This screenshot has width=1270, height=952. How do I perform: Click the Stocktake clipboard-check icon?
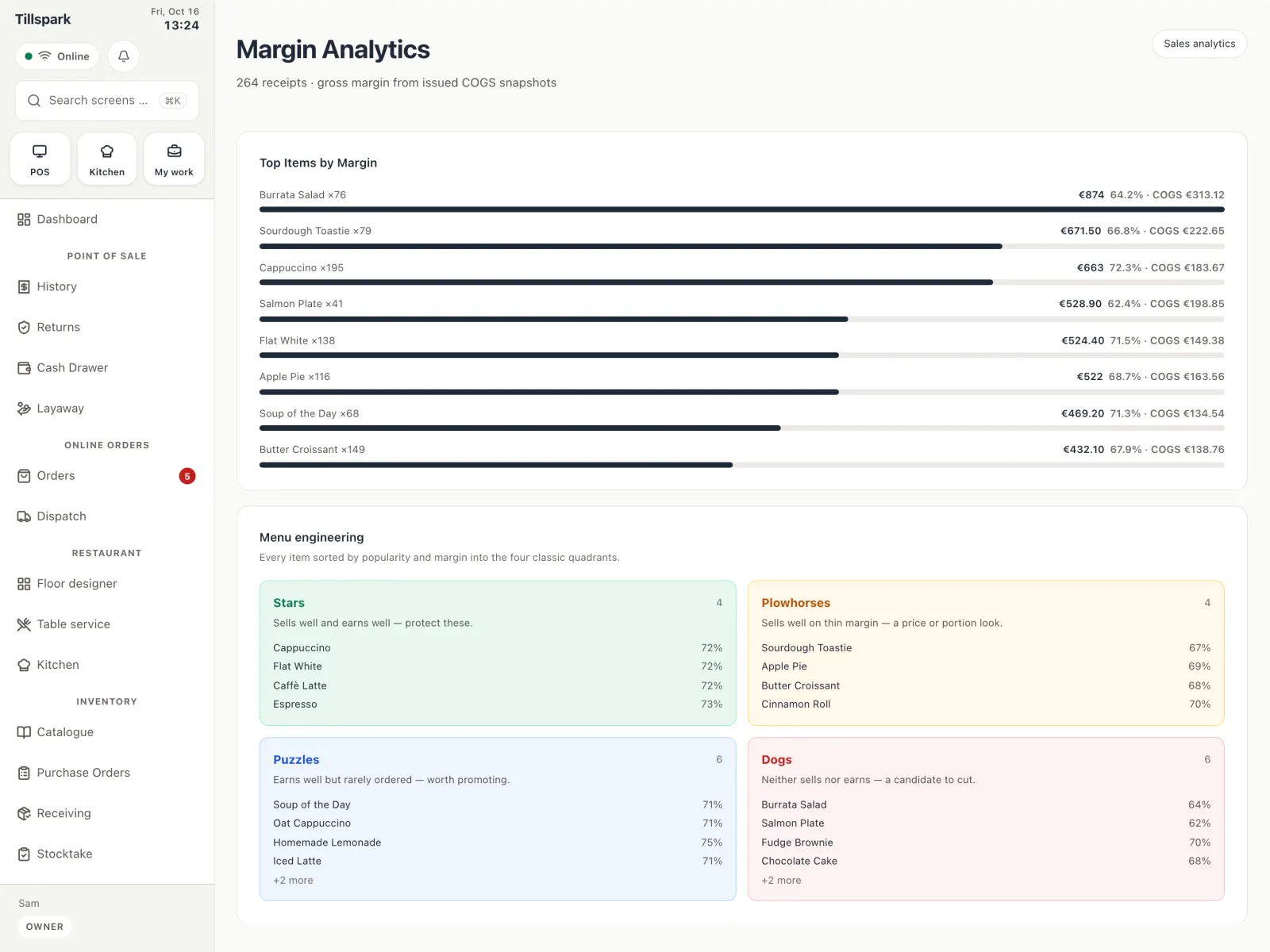coord(24,854)
